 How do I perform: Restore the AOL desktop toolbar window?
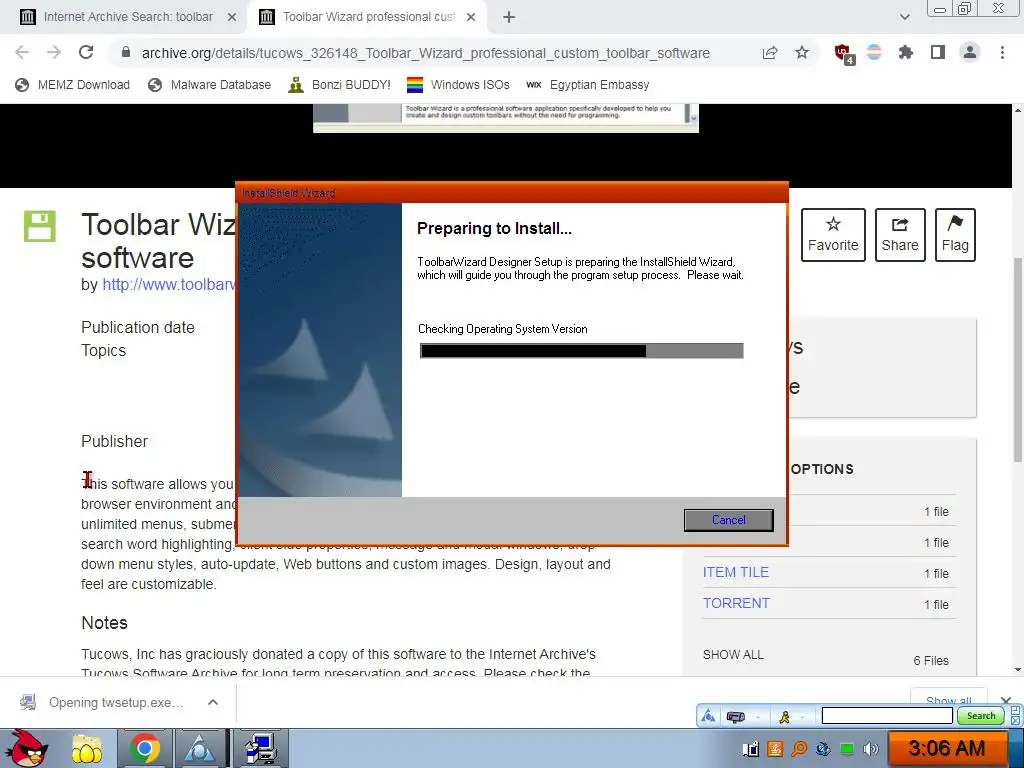click(1016, 711)
